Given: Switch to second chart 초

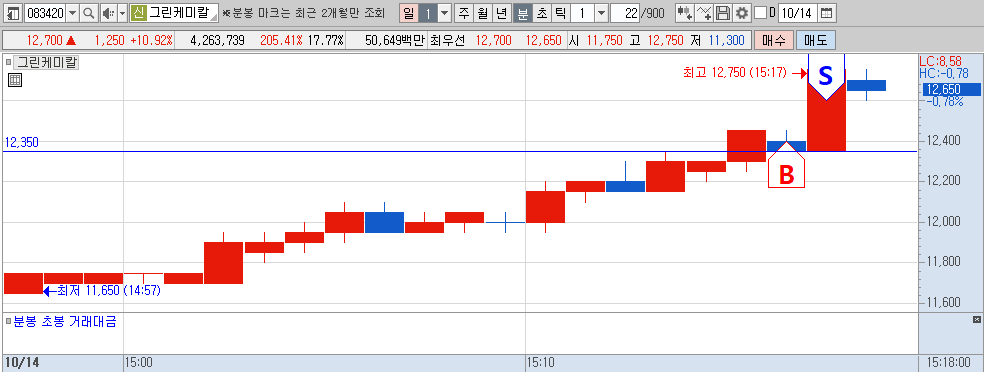Looking at the screenshot, I should pos(541,13).
